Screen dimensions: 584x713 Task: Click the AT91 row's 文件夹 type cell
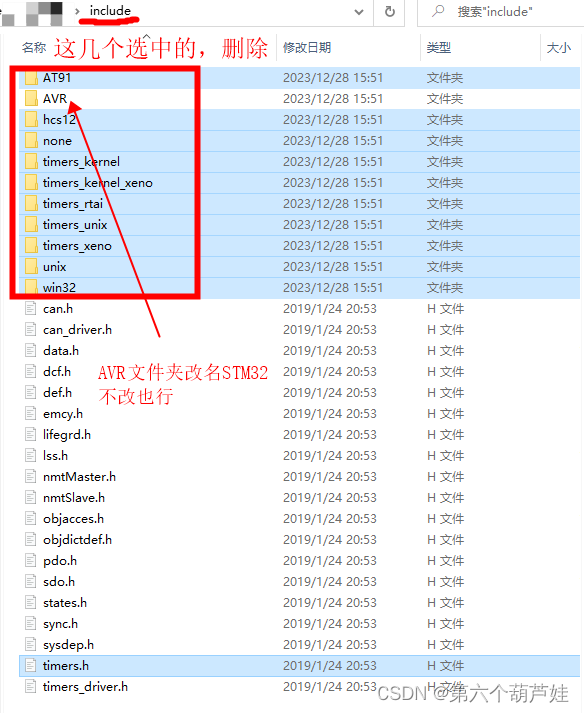[445, 78]
